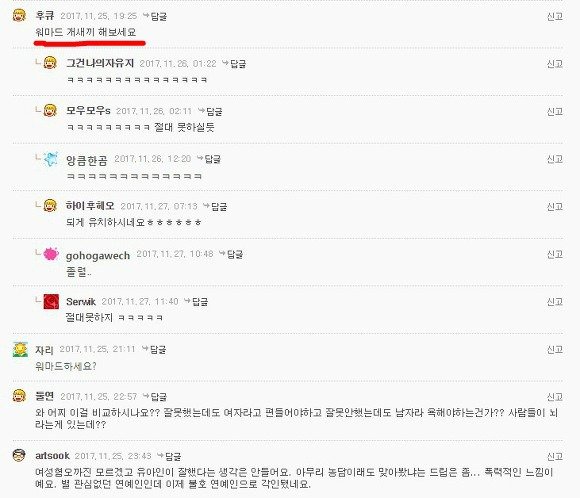Click gohogawech's pink avatar icon
This screenshot has height=498, width=580.
click(51, 254)
